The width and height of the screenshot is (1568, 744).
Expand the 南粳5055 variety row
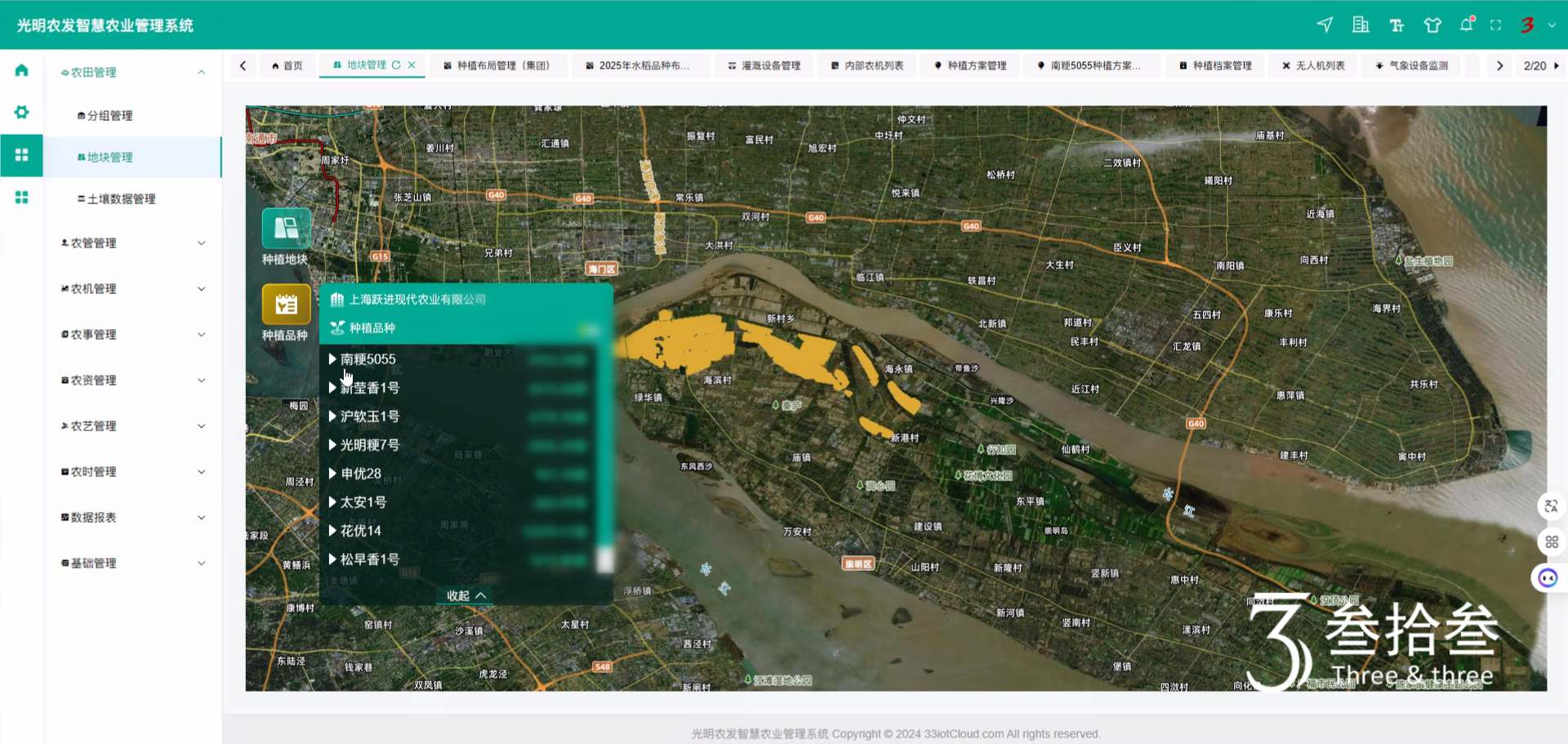[332, 359]
